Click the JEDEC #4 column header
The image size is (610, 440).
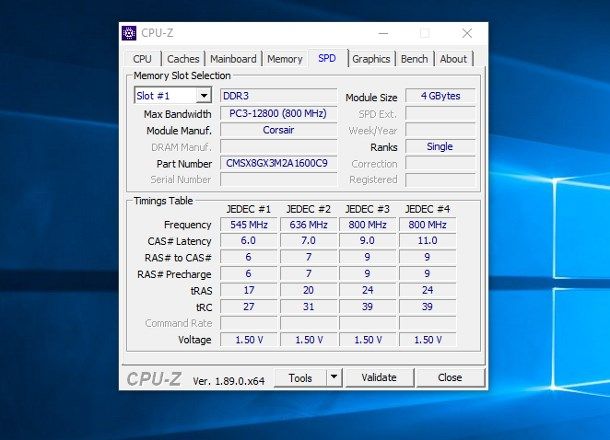428,209
